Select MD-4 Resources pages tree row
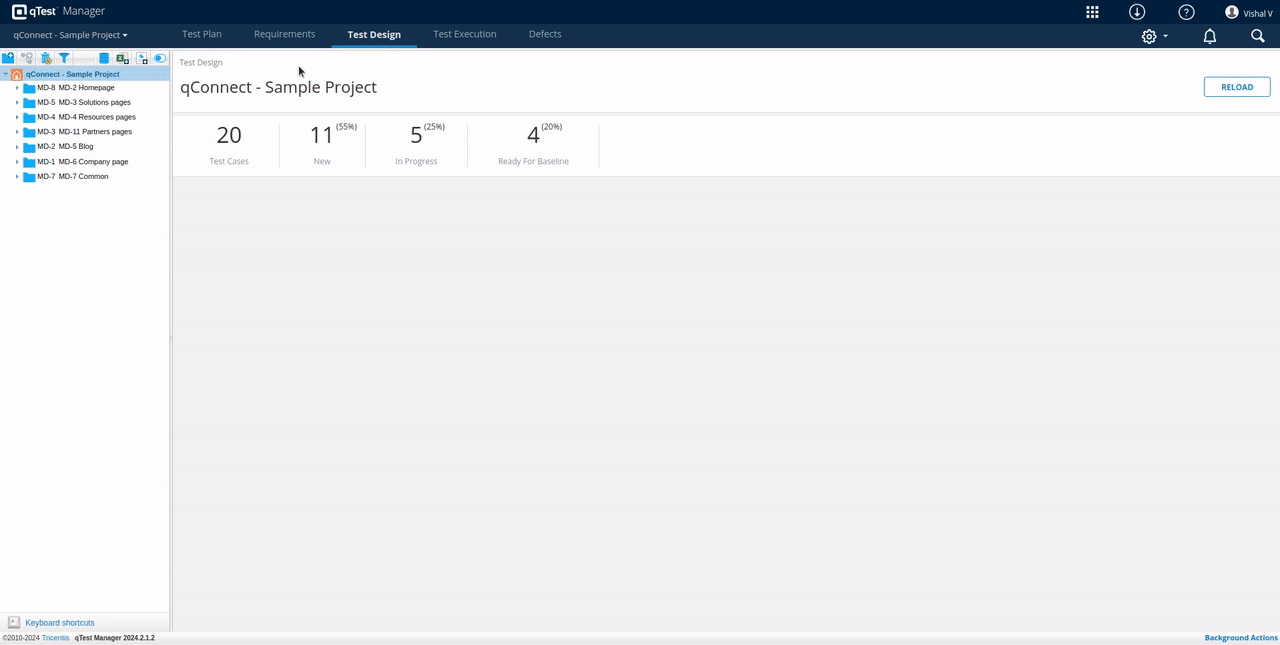Screen dimensions: 1280x645 click(x=86, y=117)
